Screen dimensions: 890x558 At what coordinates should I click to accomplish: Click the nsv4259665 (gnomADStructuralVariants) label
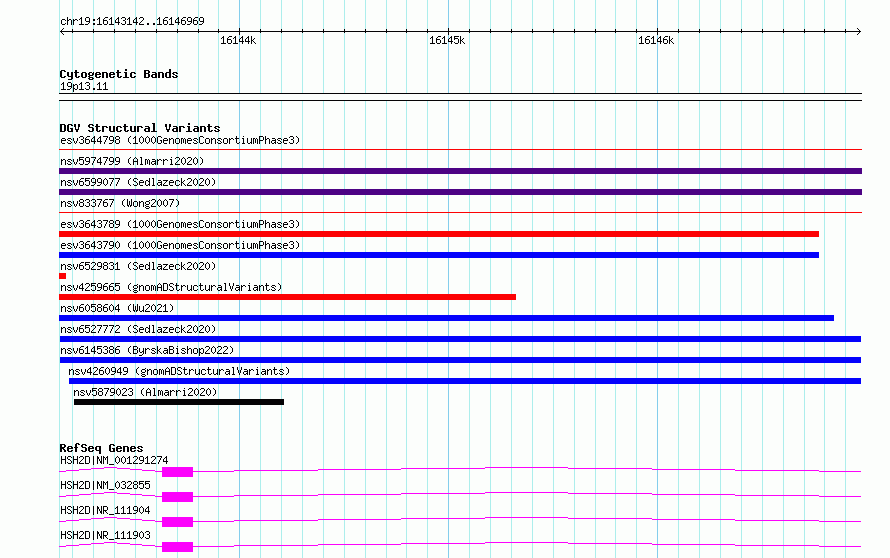(x=171, y=287)
